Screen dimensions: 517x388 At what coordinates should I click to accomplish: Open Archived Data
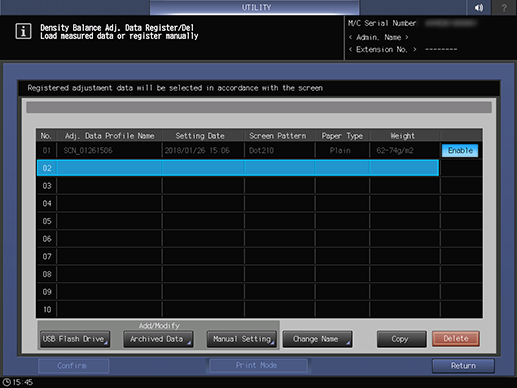158,339
